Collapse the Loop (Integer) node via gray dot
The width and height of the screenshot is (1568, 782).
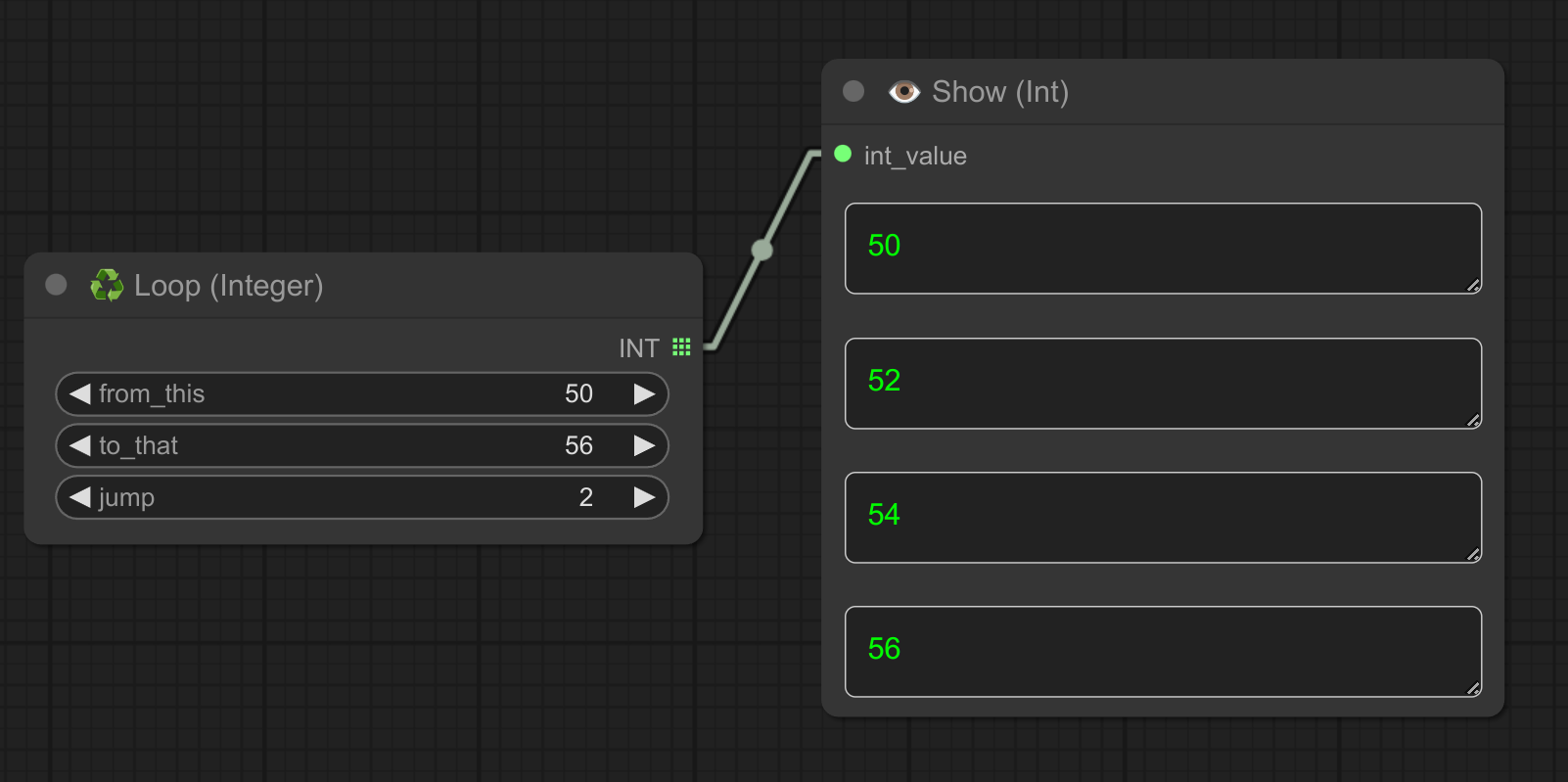57,285
